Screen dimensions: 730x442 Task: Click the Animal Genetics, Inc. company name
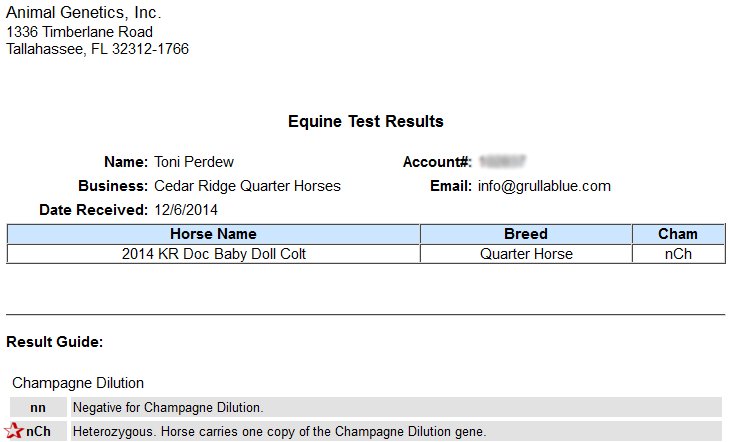click(x=83, y=13)
